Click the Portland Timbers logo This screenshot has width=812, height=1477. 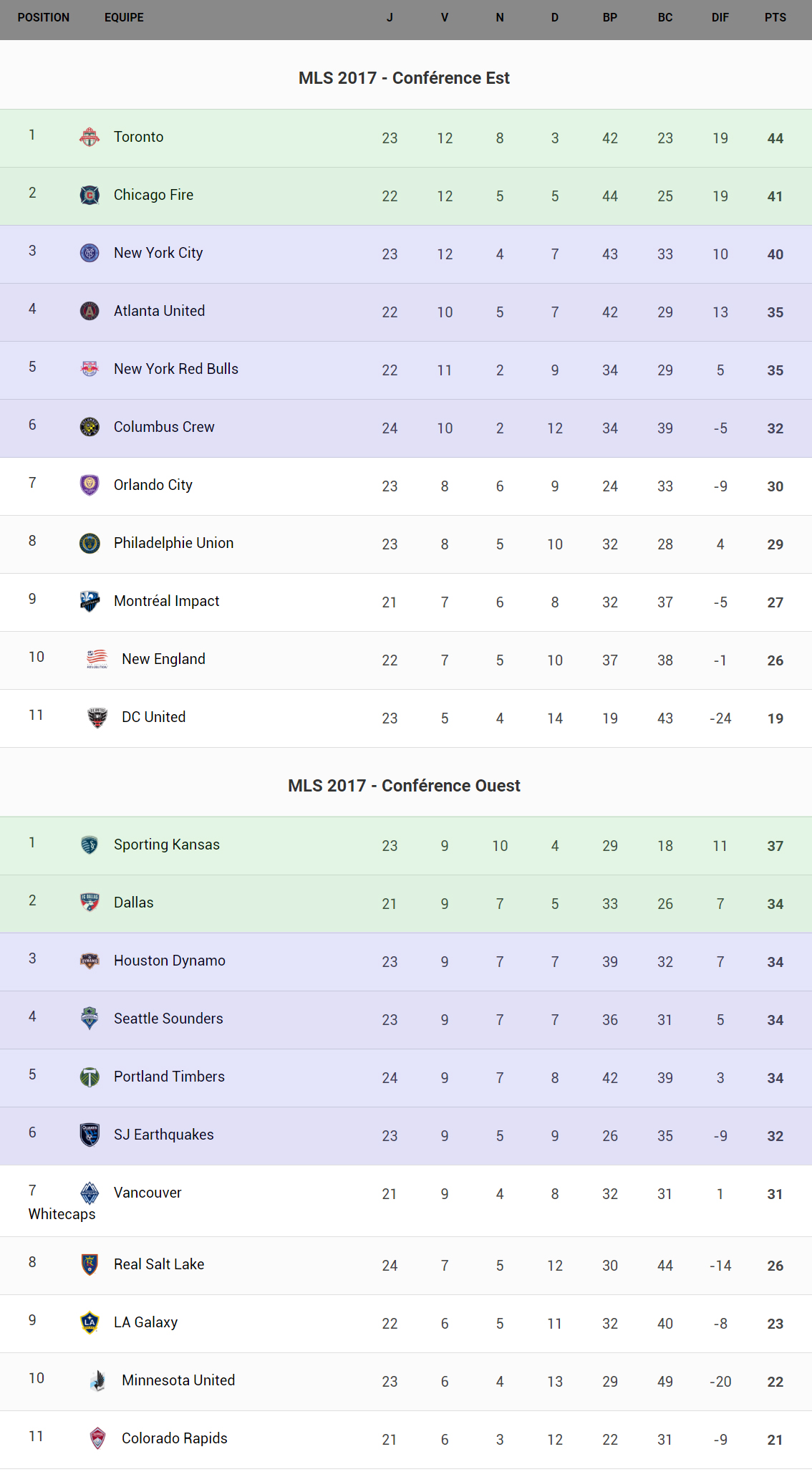click(x=90, y=1077)
